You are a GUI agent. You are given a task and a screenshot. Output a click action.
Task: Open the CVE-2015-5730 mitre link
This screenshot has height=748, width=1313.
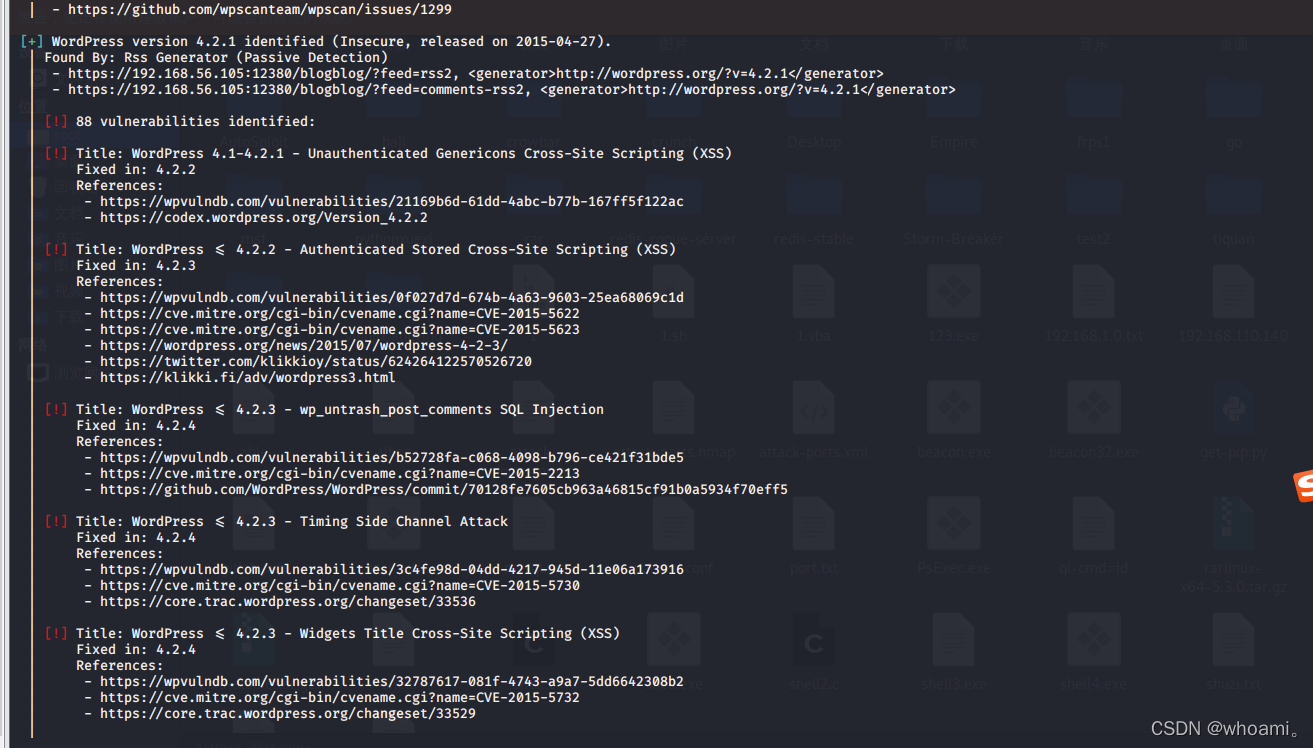tap(340, 585)
